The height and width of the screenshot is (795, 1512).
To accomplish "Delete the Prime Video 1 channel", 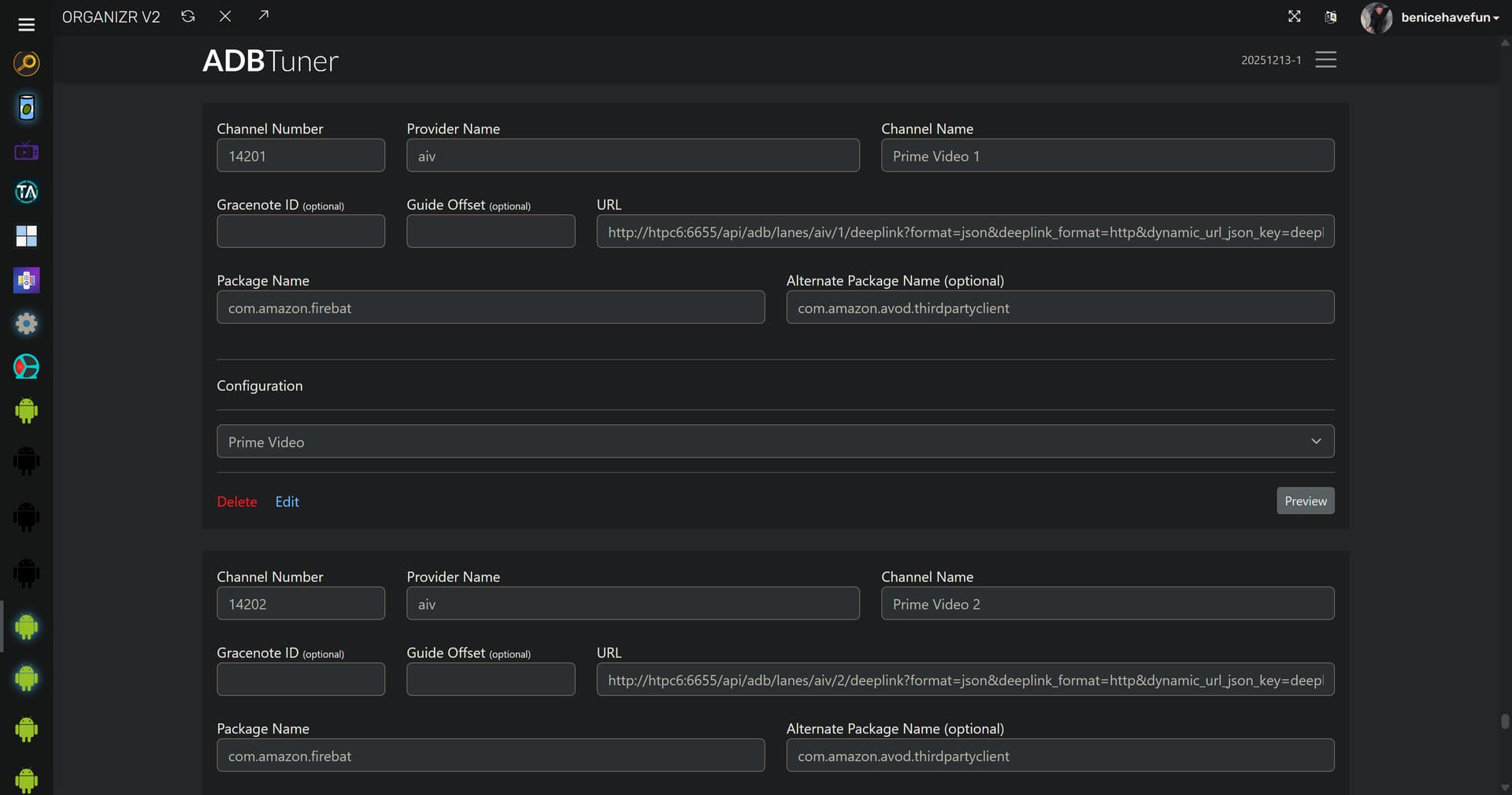I will [236, 501].
